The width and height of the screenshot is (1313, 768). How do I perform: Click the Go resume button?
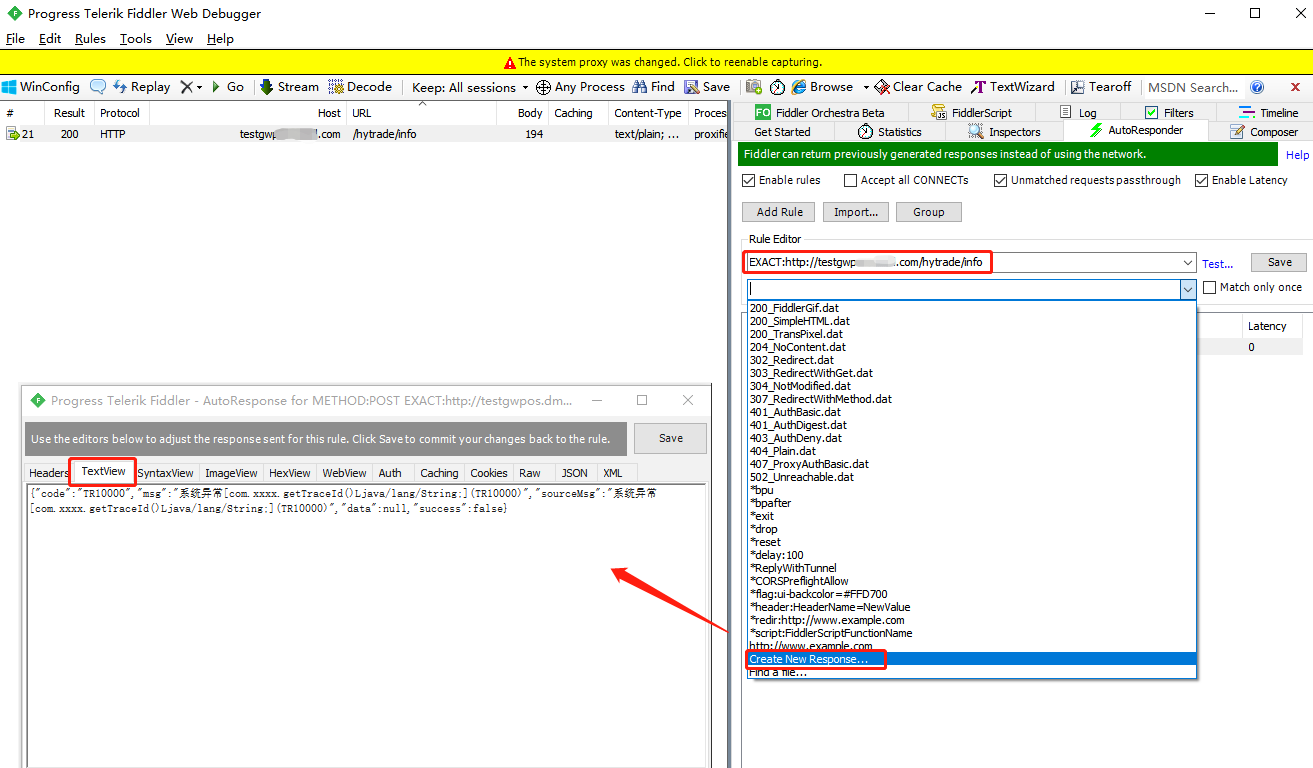[x=227, y=87]
